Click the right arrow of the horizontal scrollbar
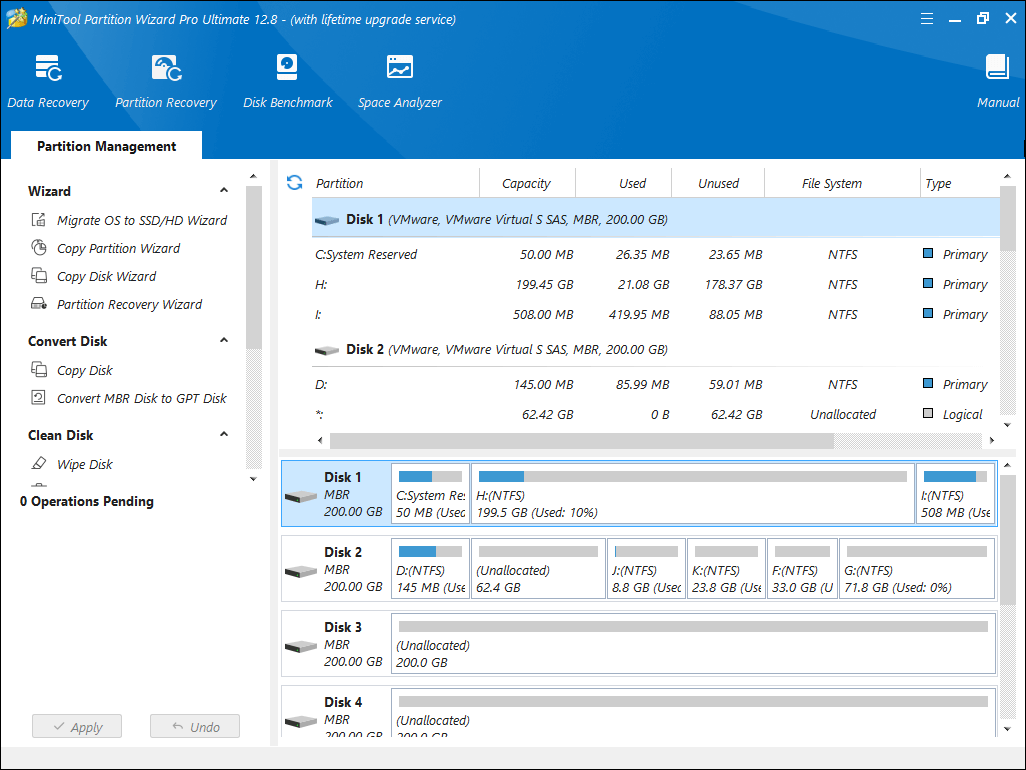 [x=992, y=440]
